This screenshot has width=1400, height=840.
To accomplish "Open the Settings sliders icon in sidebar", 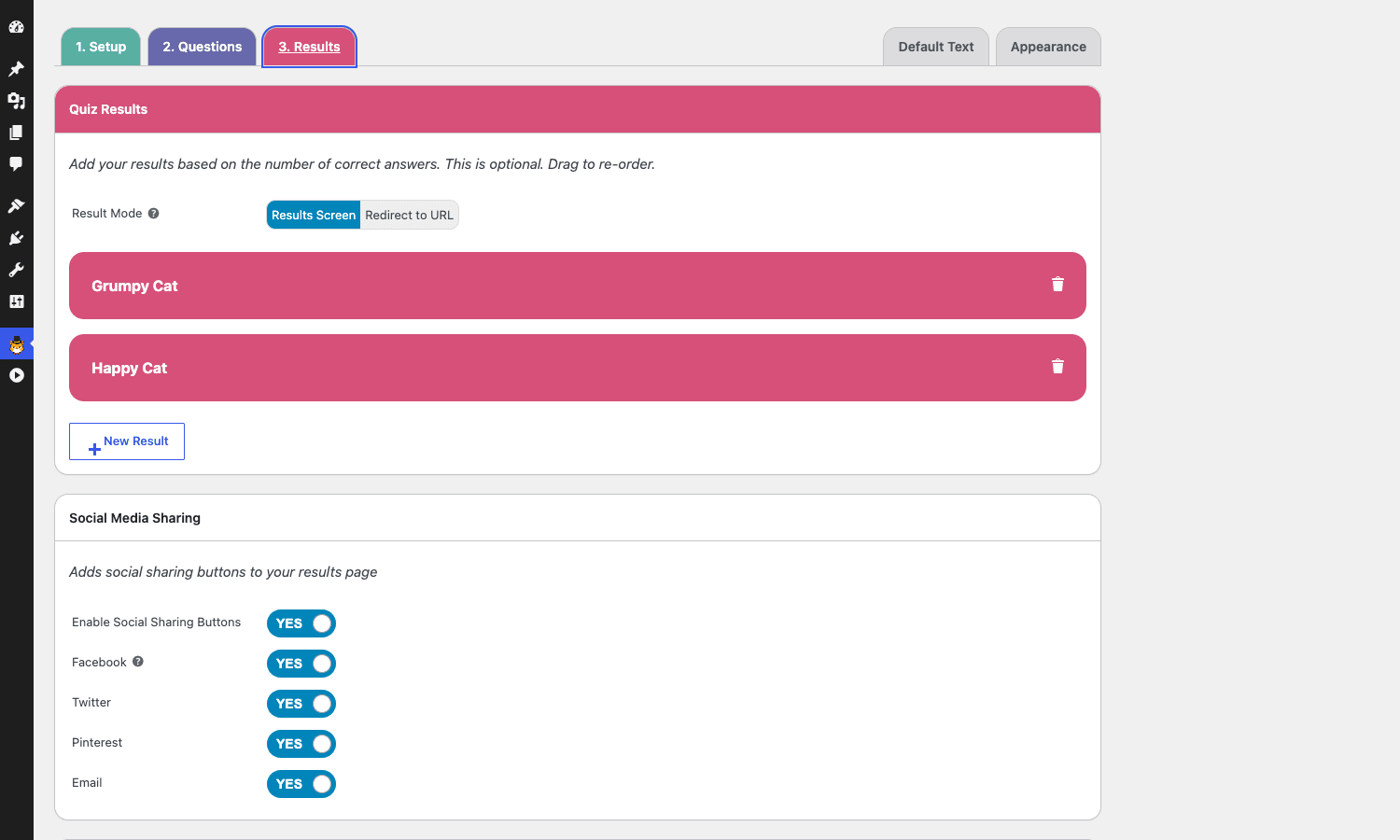I will click(16, 301).
